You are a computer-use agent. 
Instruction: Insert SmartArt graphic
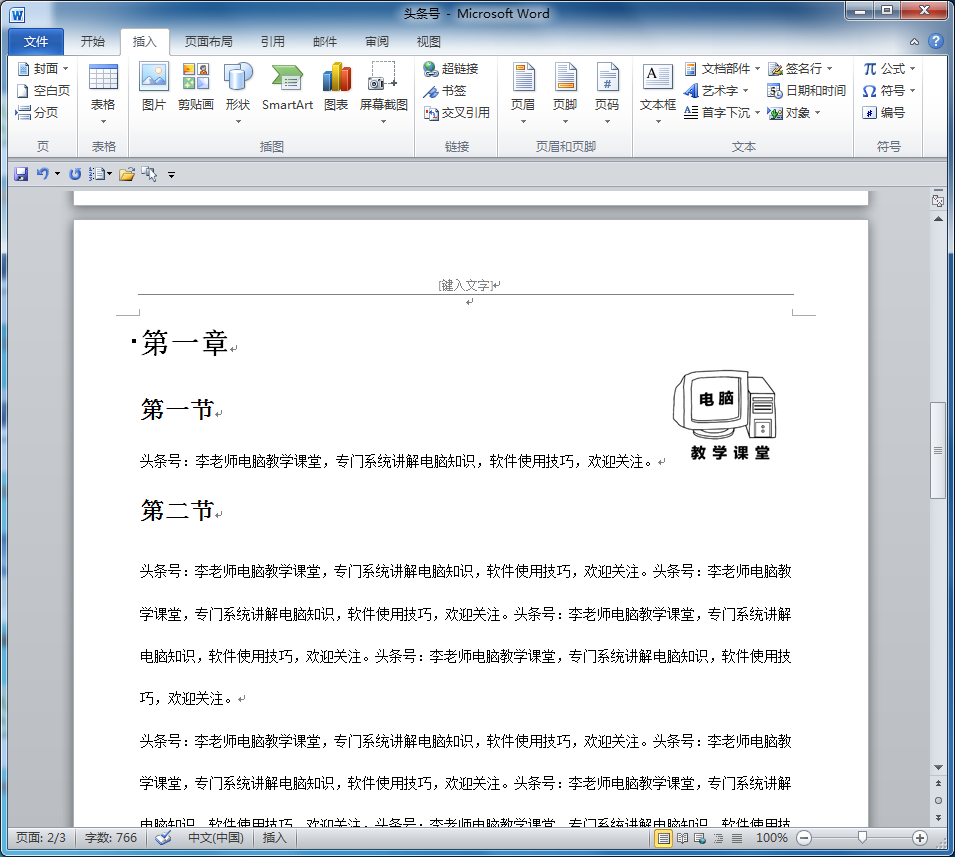287,88
